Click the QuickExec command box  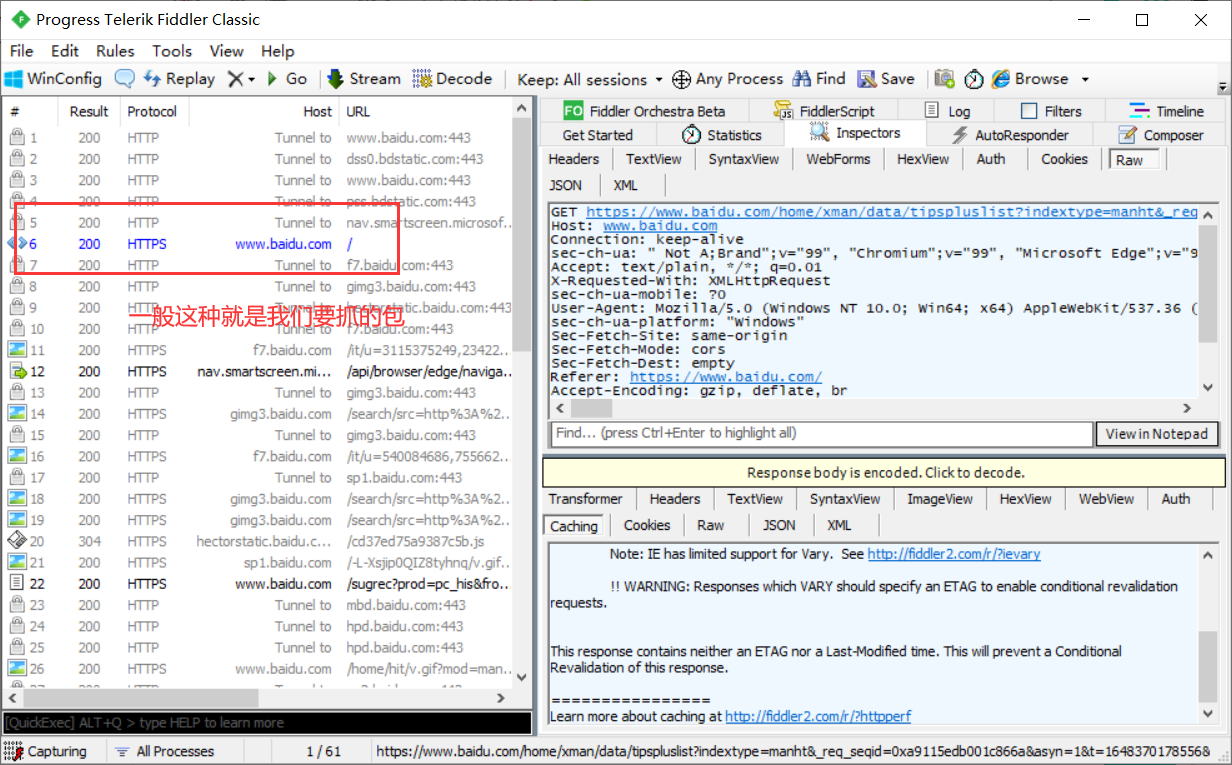(266, 723)
